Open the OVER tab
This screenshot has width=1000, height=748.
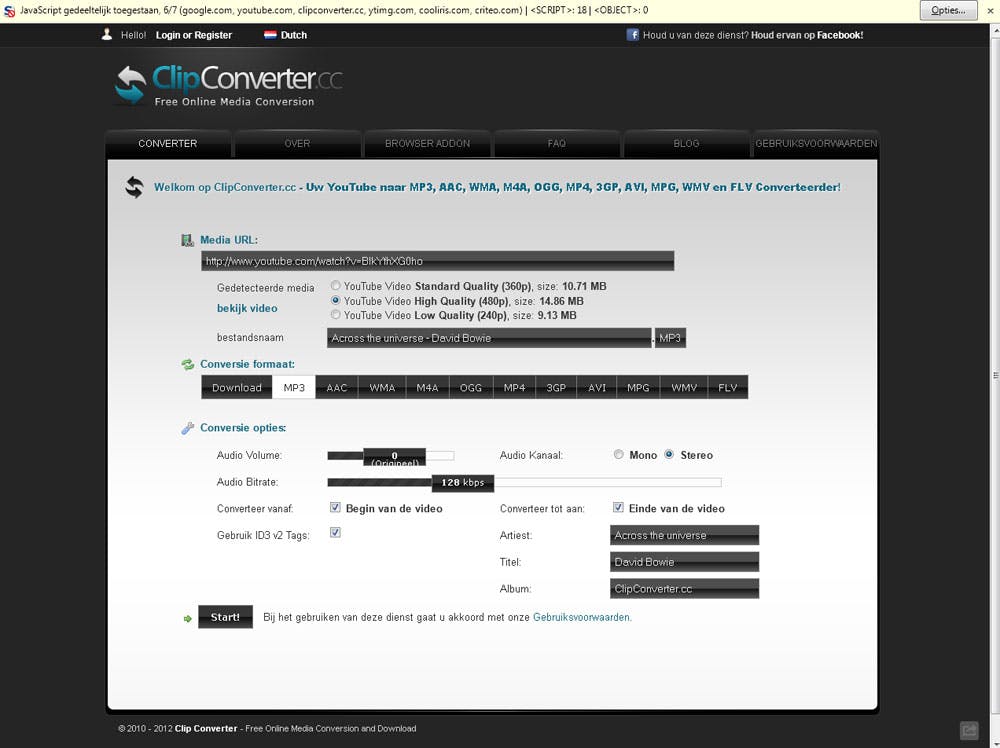pos(297,143)
